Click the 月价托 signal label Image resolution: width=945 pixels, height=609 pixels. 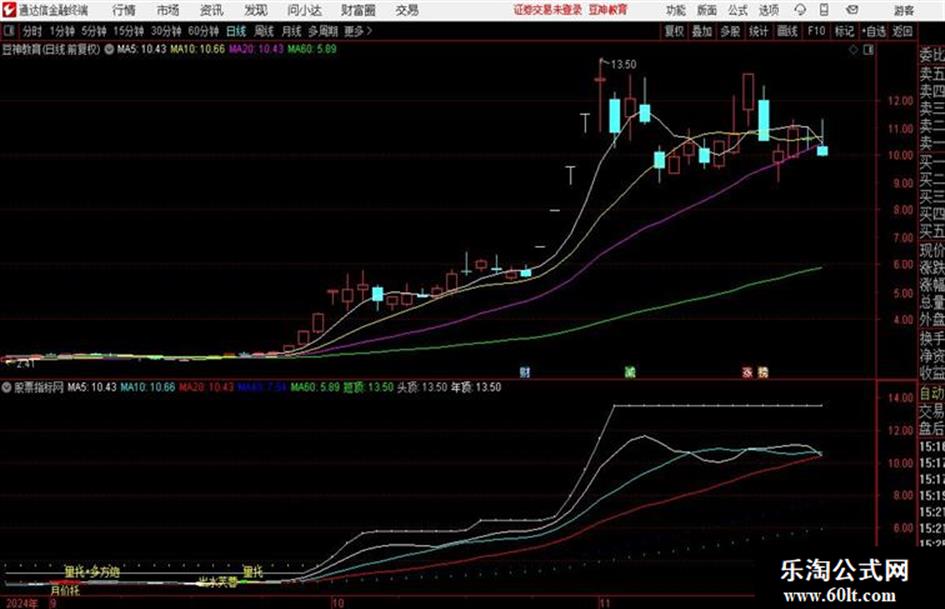pyautogui.click(x=65, y=590)
